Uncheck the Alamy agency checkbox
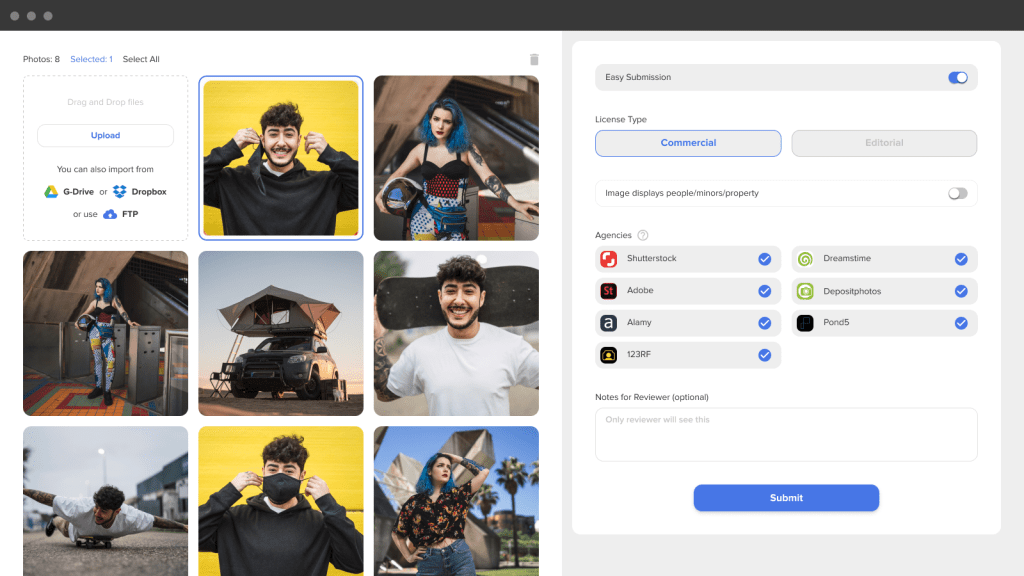Image resolution: width=1024 pixels, height=576 pixels. pos(764,323)
